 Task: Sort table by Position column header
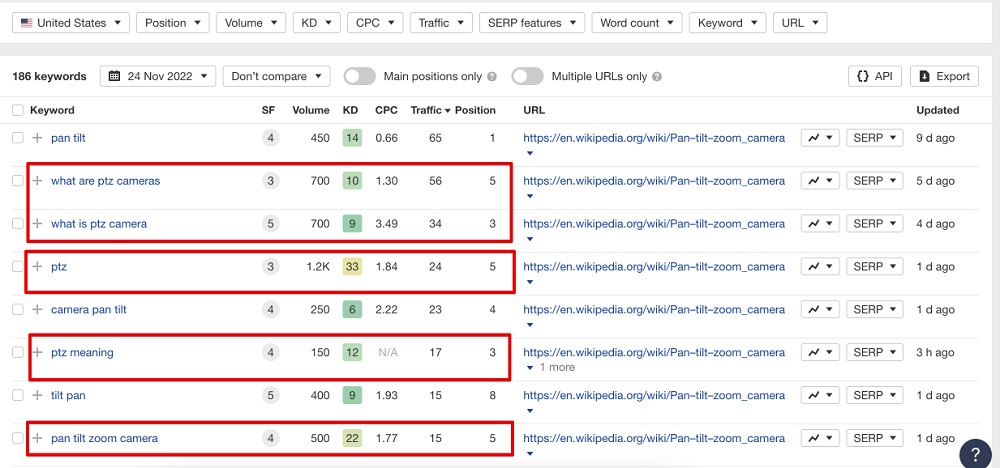(x=475, y=110)
